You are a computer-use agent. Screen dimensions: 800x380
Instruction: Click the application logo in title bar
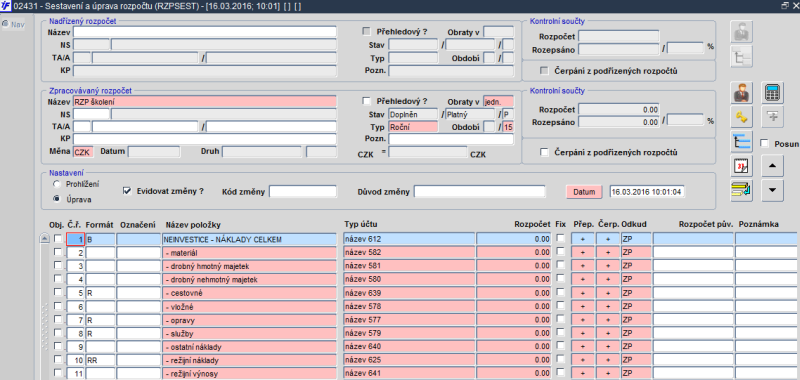6,6
